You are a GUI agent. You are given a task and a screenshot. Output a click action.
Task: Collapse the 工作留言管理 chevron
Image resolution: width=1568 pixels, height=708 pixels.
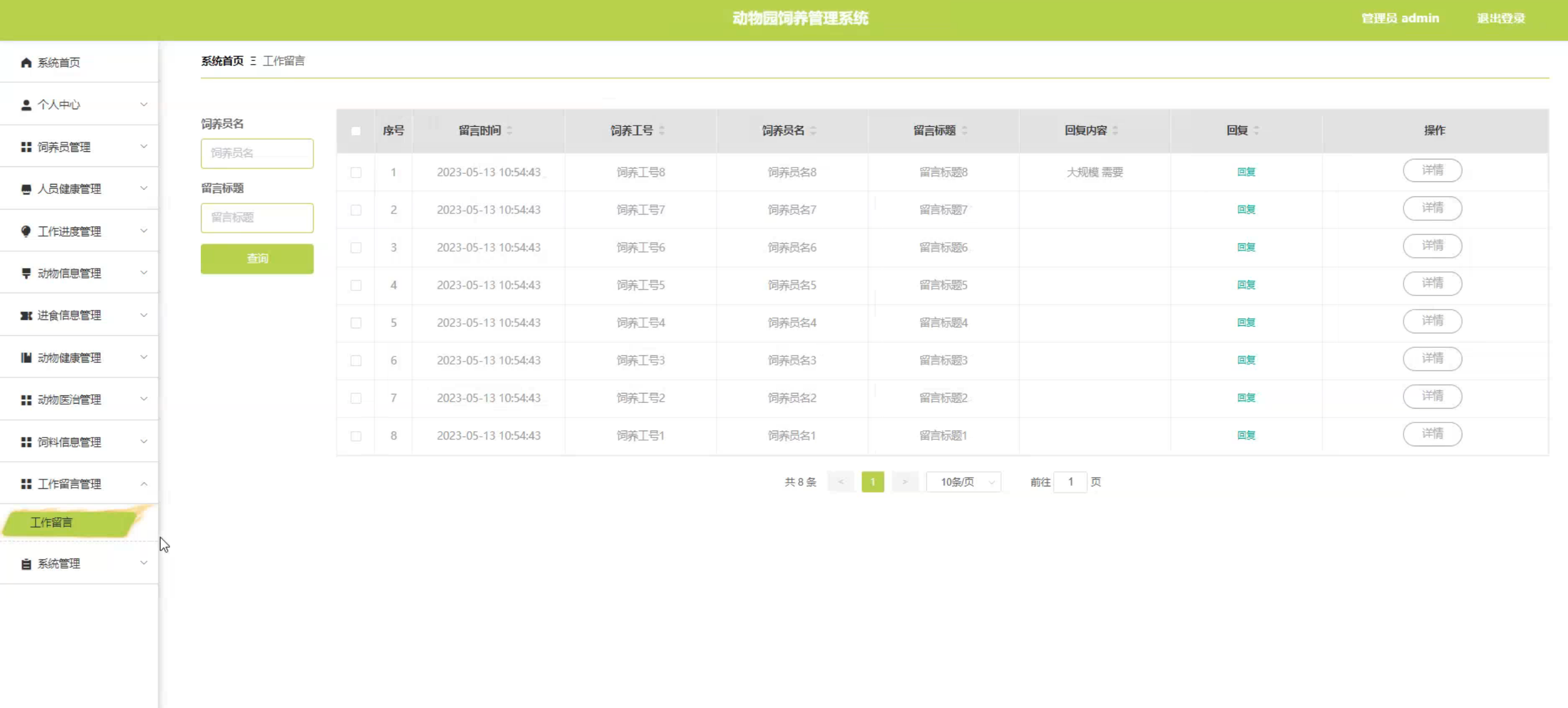click(x=144, y=484)
